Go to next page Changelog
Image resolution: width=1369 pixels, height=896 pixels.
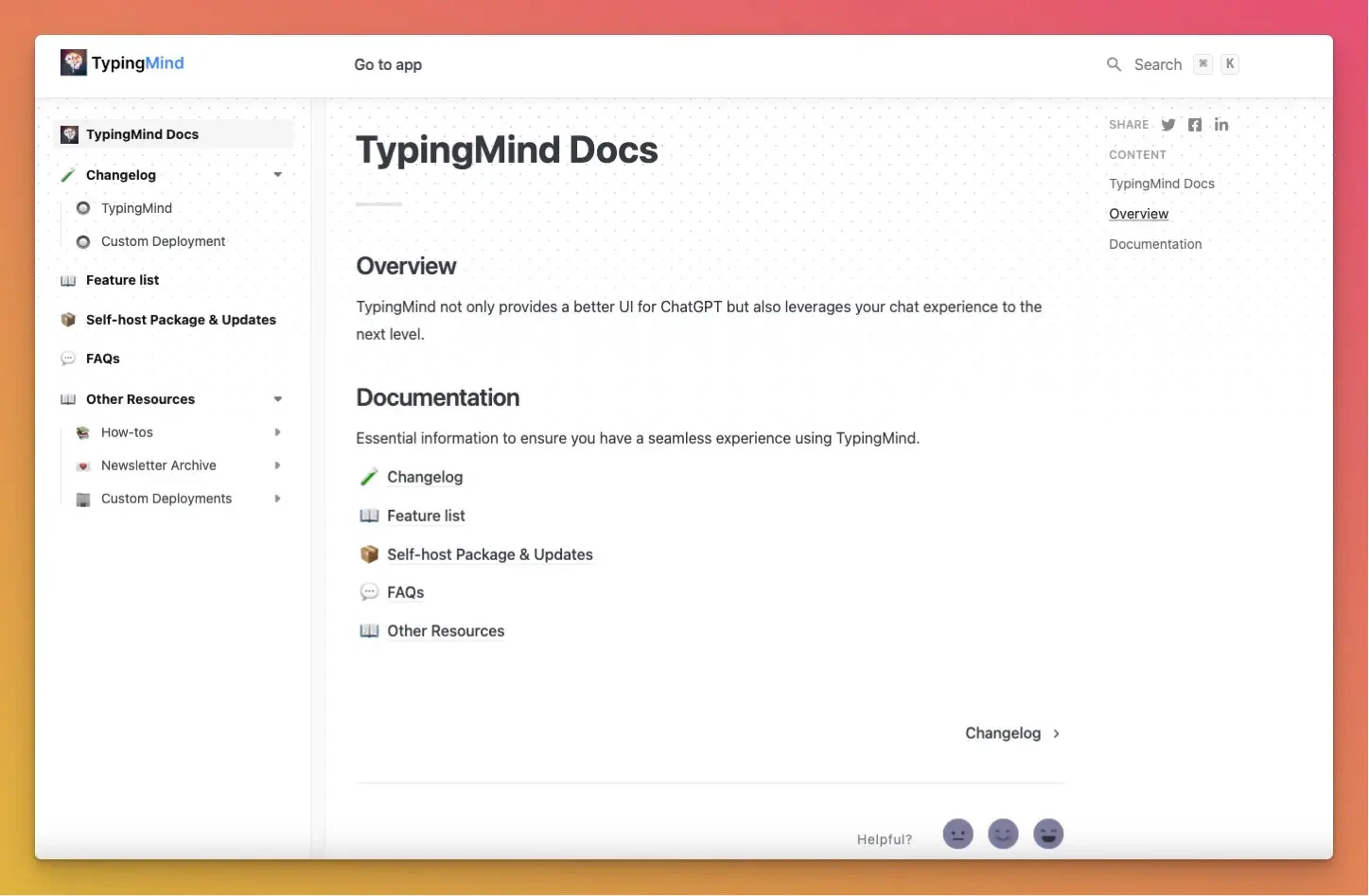point(1012,733)
